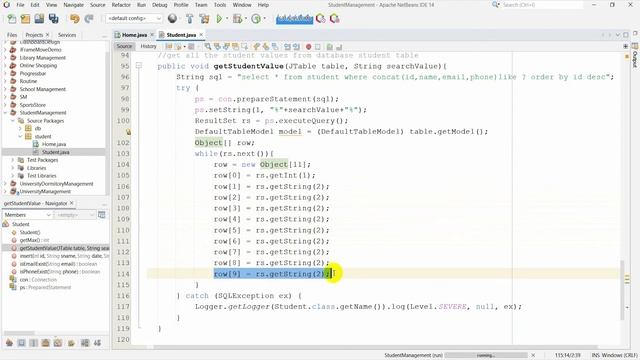This screenshot has height=360, width=640.
Task: Toggle Sort by Name in Navigator
Action: point(85,343)
